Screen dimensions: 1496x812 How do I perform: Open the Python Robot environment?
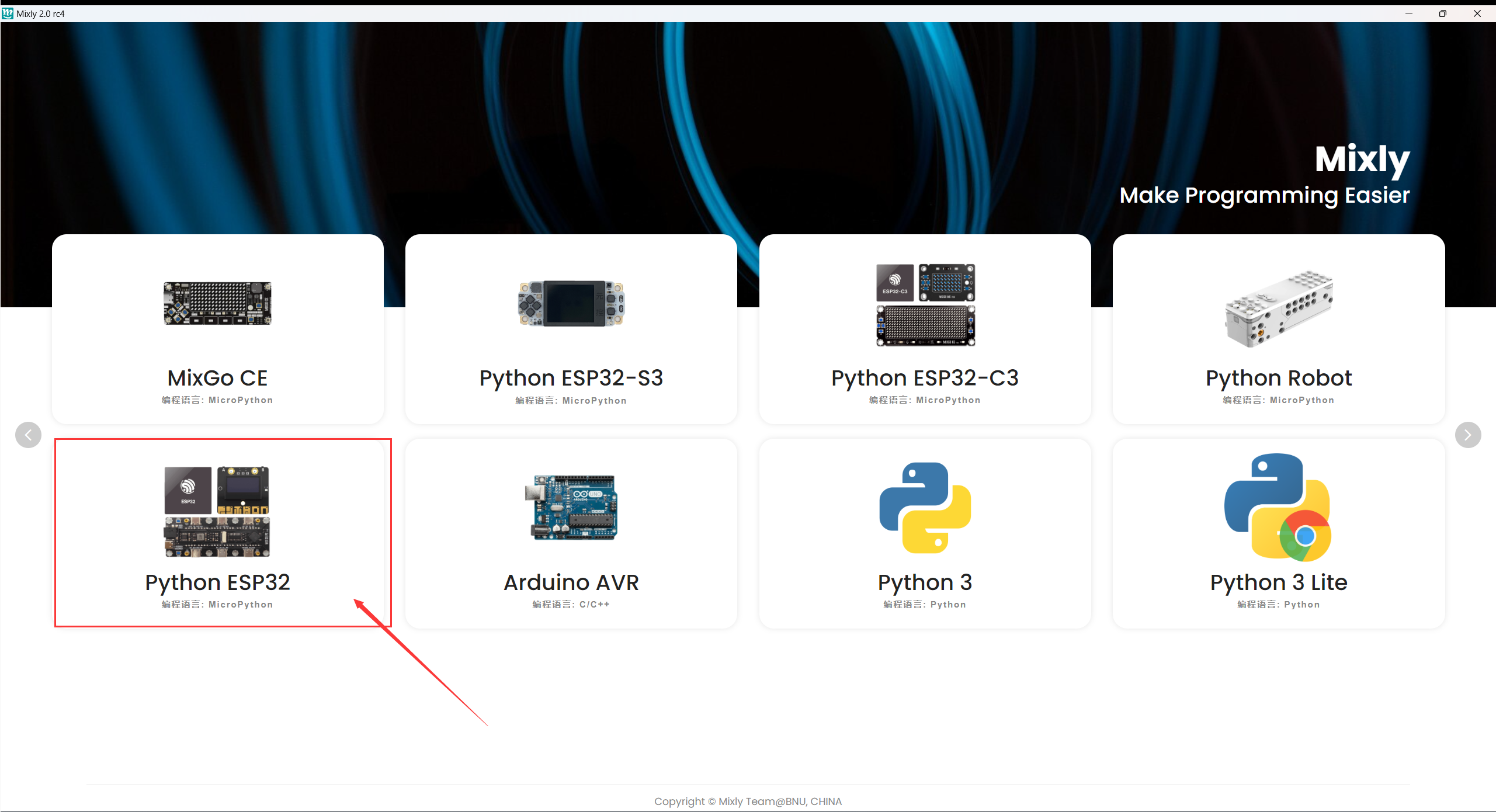[x=1278, y=327]
